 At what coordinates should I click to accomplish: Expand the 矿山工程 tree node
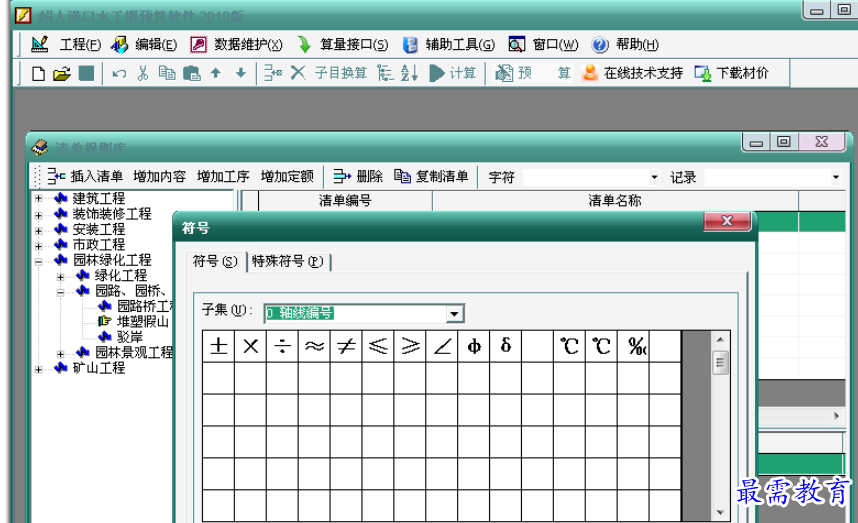38,370
